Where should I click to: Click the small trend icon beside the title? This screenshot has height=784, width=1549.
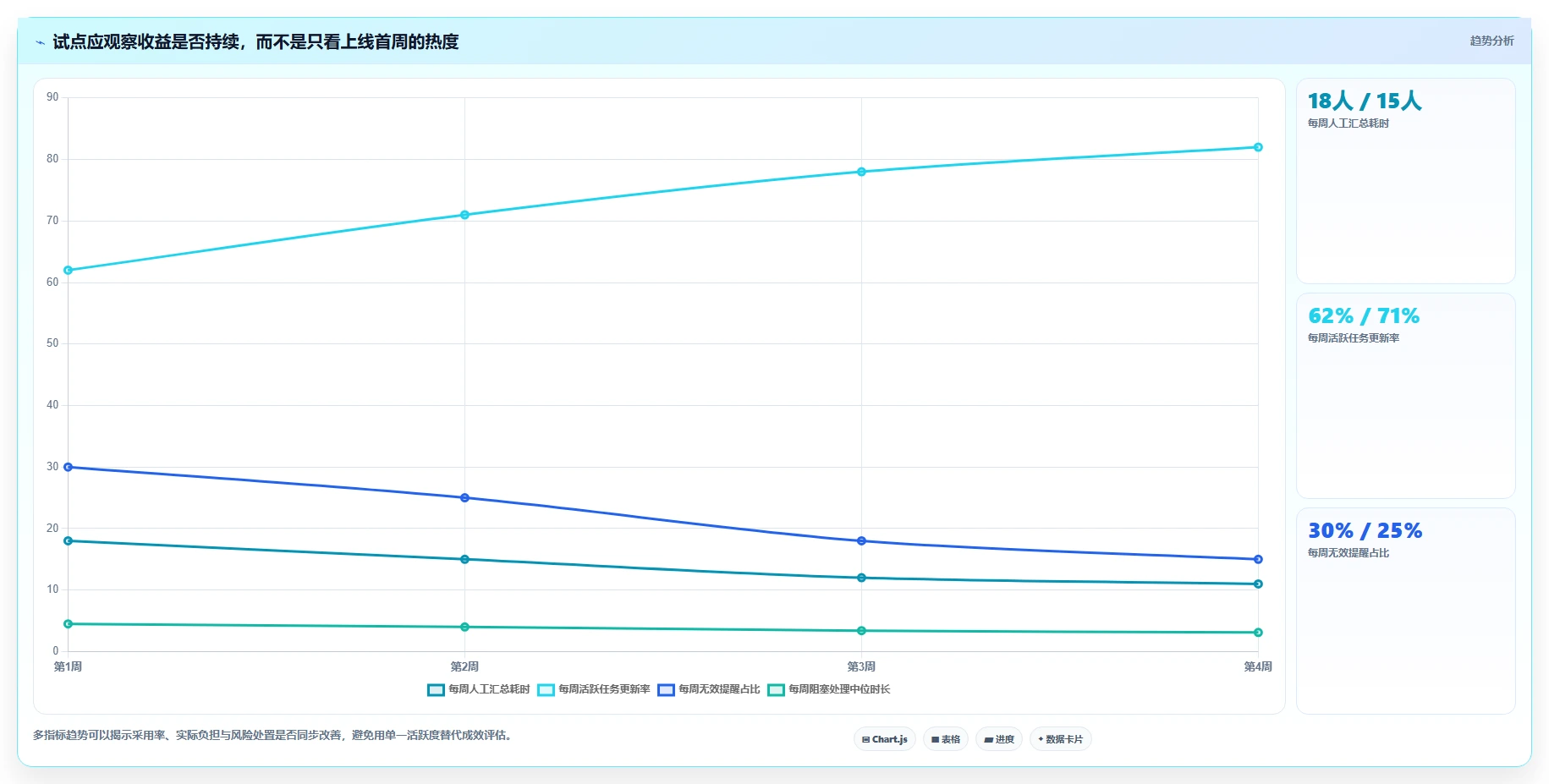click(x=40, y=42)
